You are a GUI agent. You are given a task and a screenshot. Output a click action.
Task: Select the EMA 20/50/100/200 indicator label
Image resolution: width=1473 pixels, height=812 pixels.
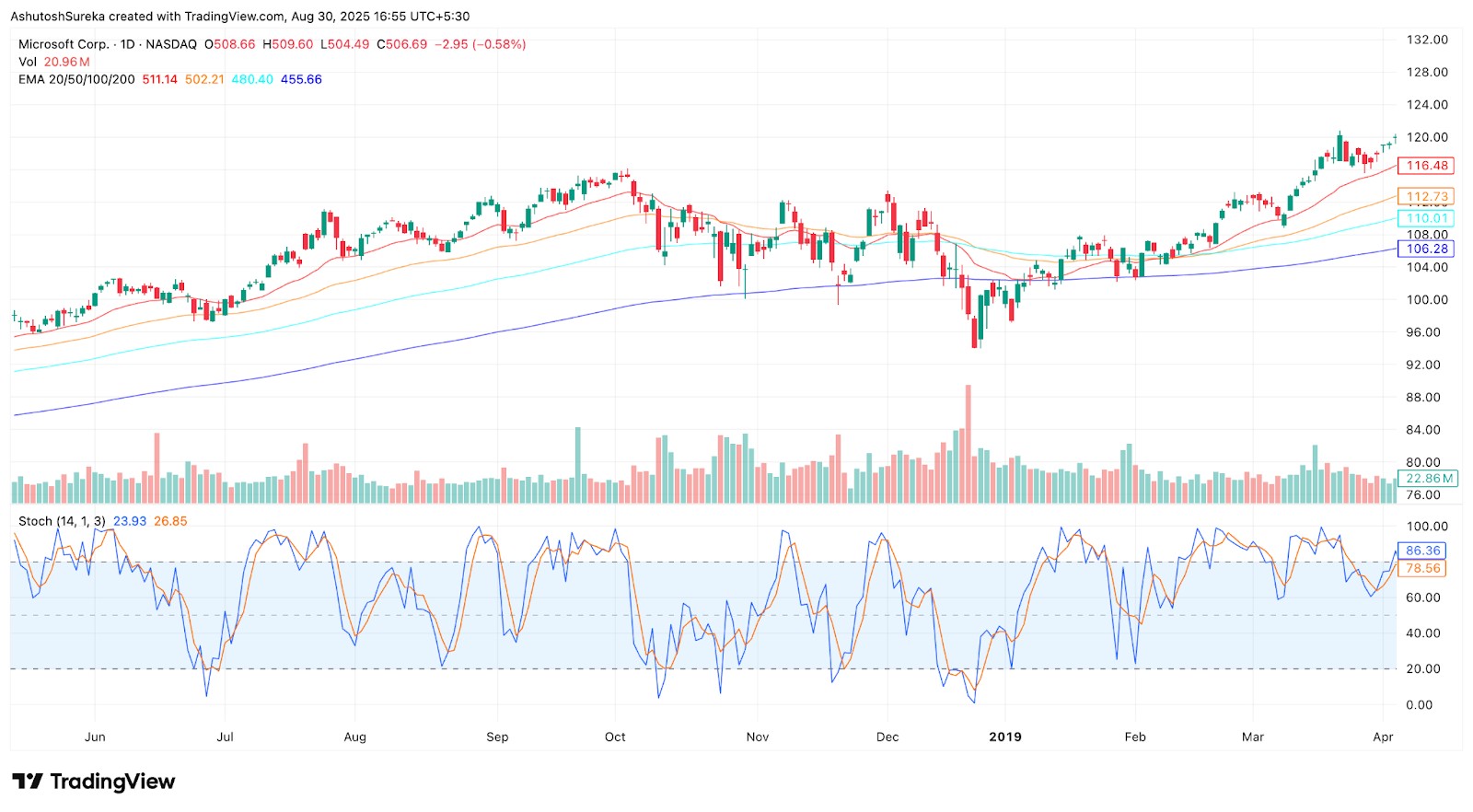coord(76,79)
